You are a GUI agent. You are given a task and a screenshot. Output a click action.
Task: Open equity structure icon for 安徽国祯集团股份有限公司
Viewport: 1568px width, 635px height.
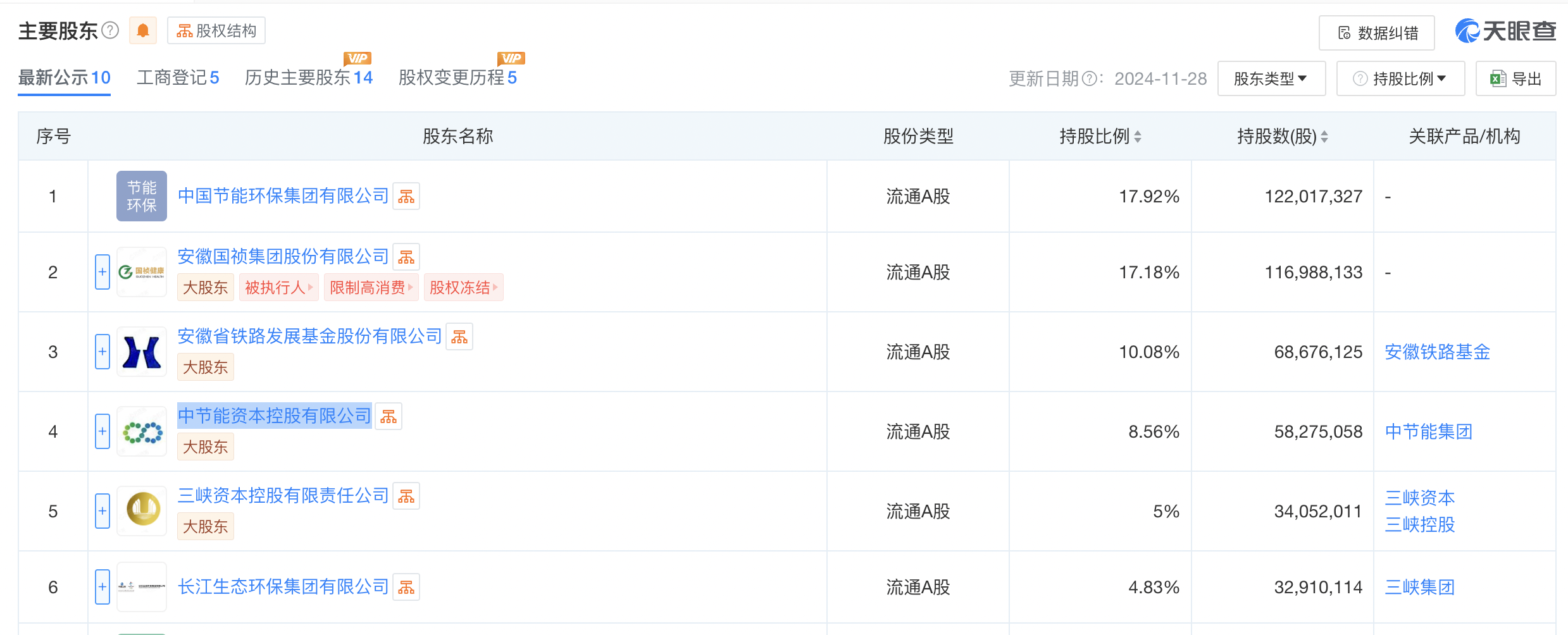pyautogui.click(x=406, y=257)
